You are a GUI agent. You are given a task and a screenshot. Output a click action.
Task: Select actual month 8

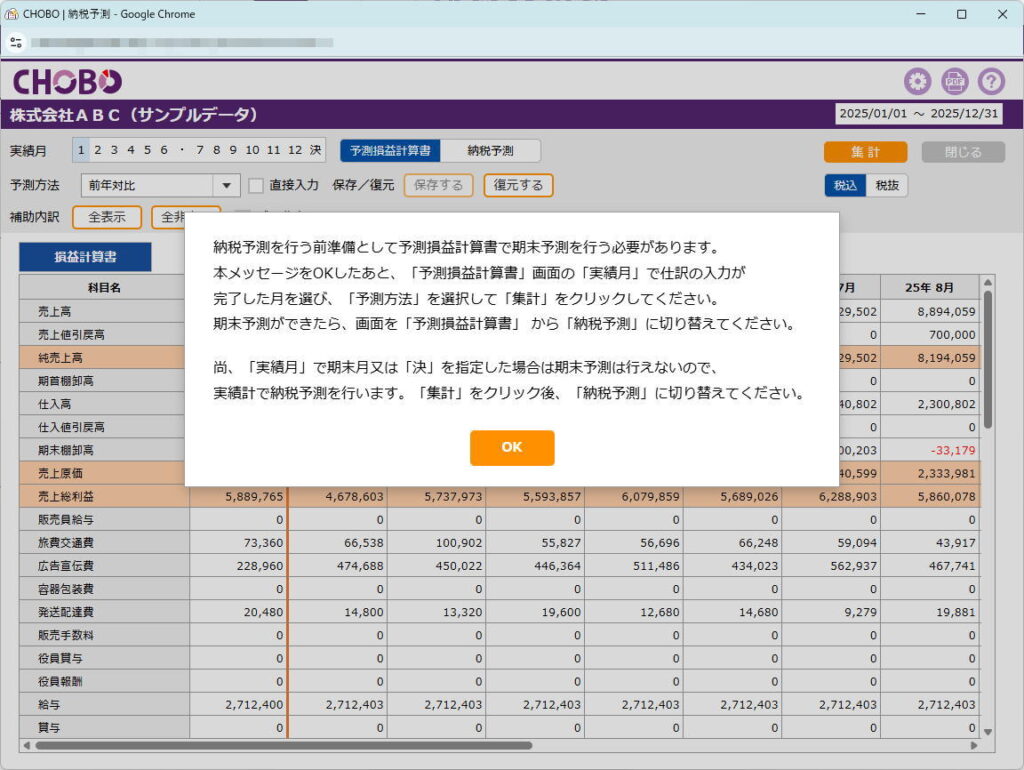click(216, 150)
